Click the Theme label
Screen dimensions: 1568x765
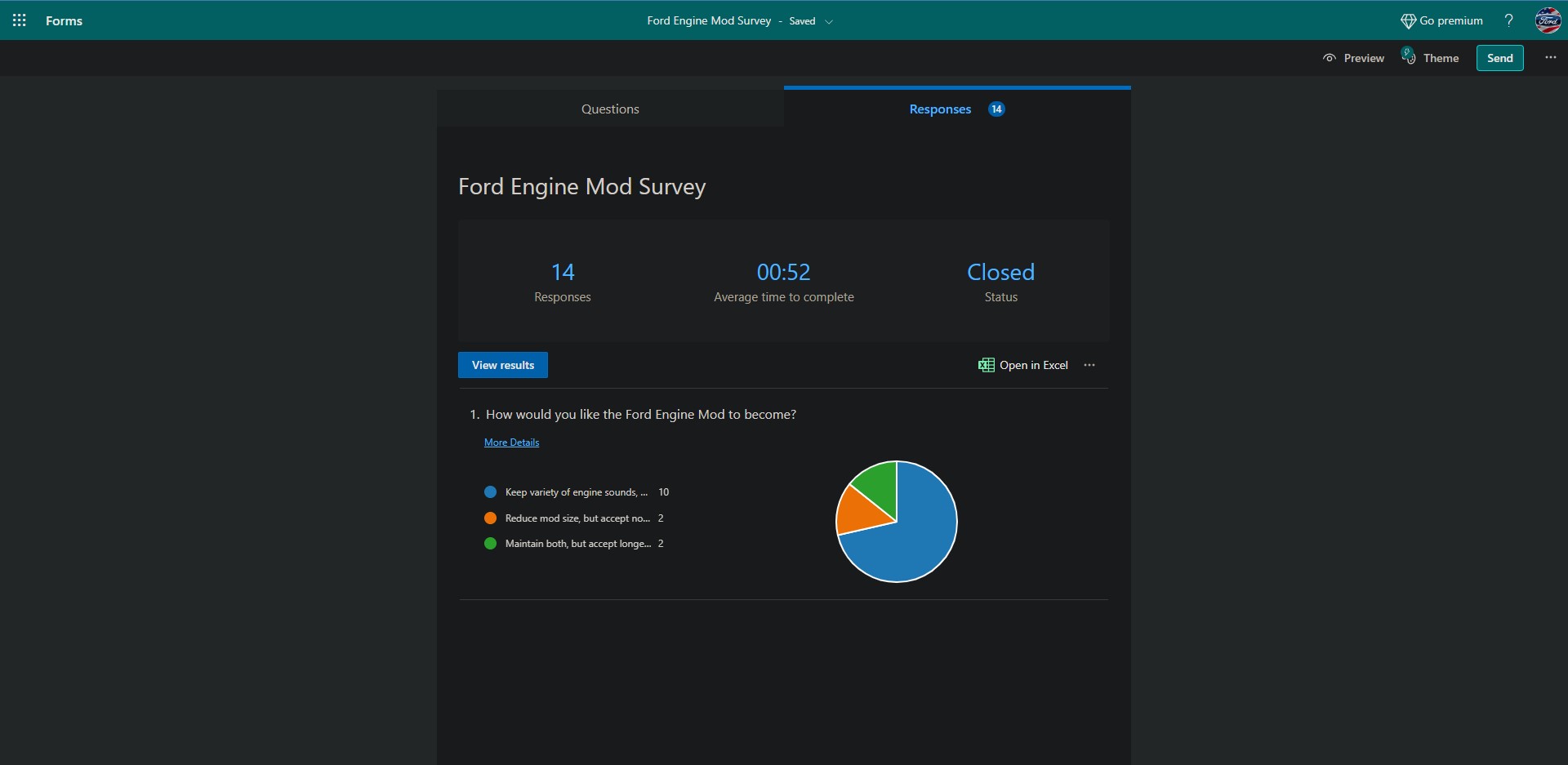point(1441,59)
